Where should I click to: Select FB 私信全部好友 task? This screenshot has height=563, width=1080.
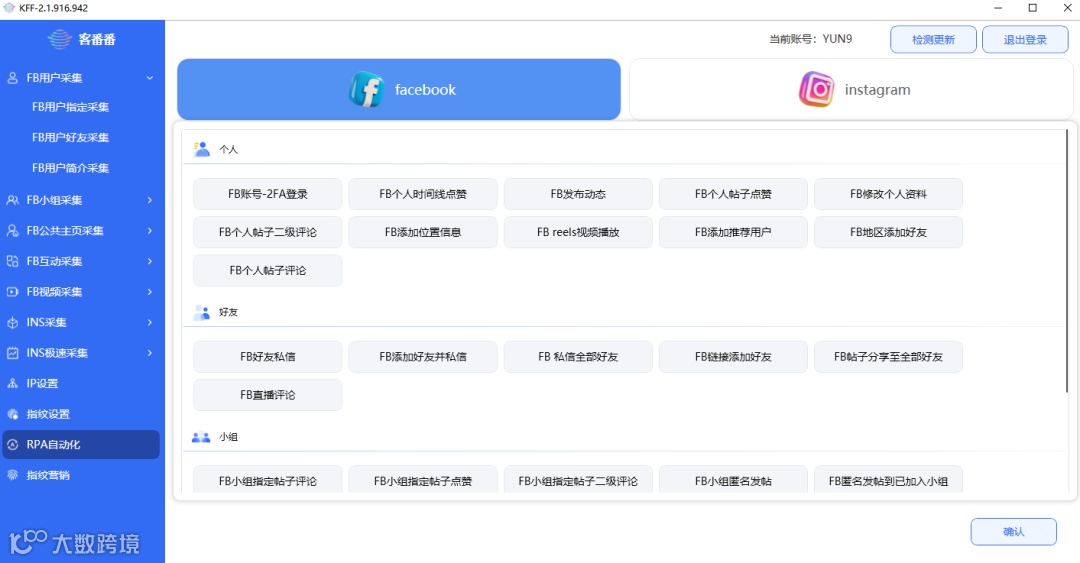(578, 357)
